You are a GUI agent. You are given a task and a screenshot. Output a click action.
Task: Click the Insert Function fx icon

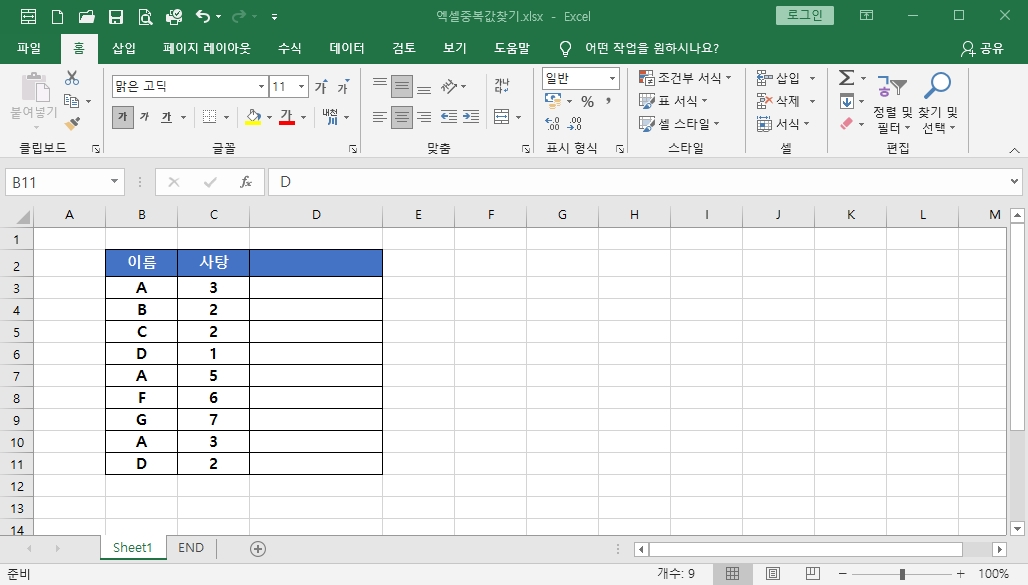click(247, 181)
